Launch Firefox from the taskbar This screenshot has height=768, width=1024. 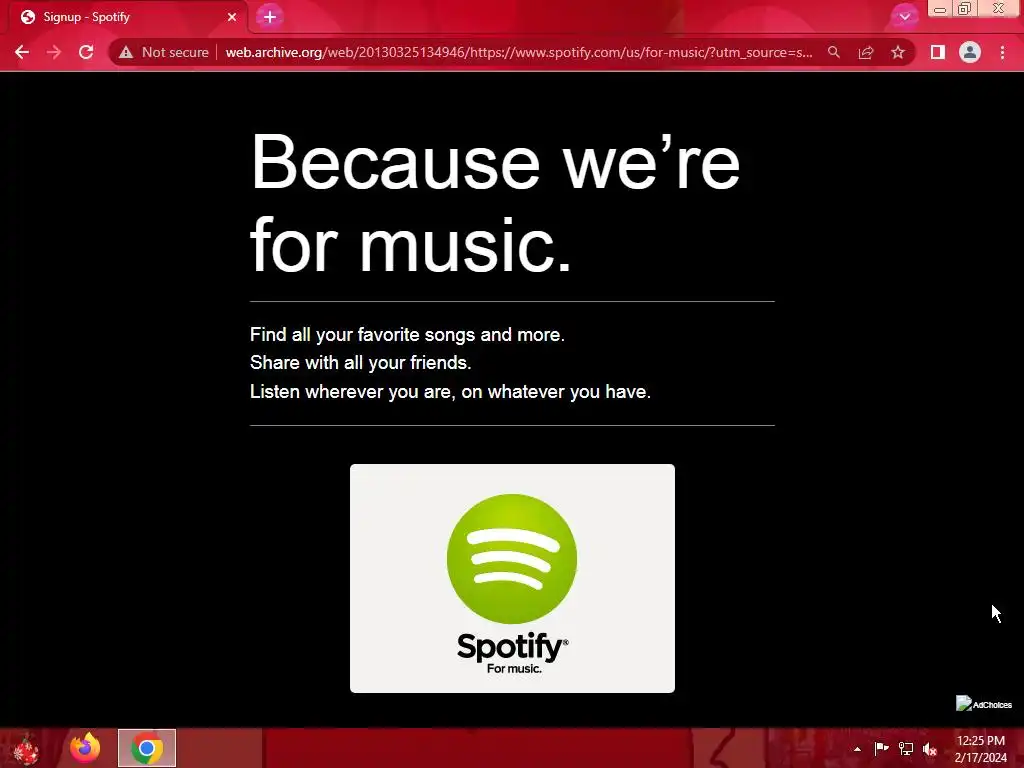[85, 748]
